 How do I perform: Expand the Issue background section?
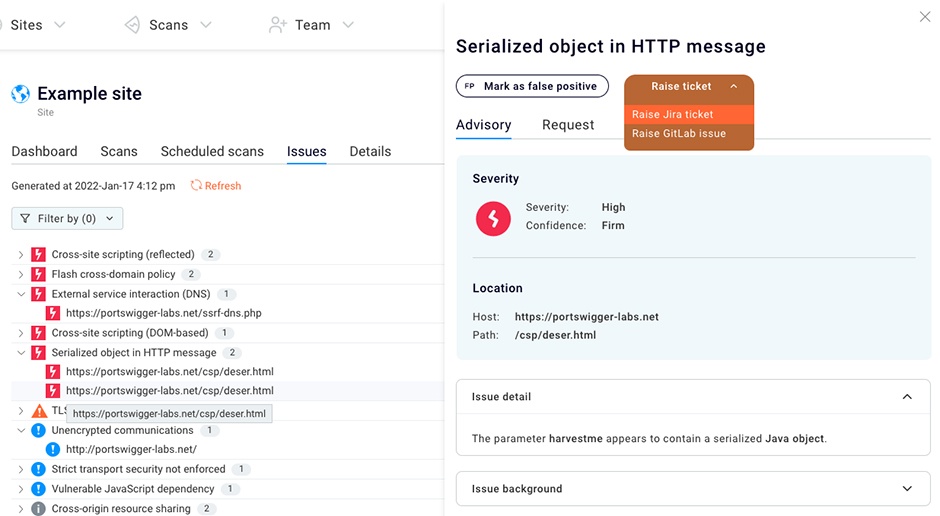point(907,489)
